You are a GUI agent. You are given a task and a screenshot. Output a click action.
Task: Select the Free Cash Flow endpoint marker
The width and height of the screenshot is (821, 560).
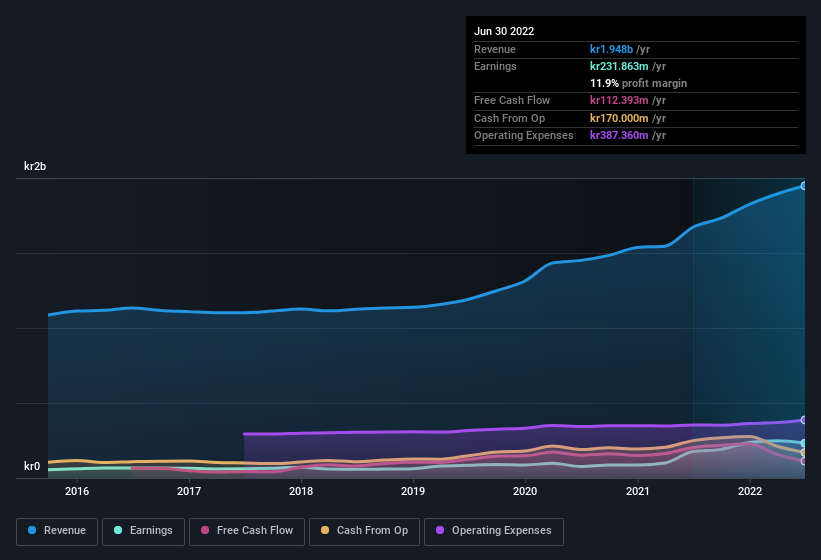(804, 461)
